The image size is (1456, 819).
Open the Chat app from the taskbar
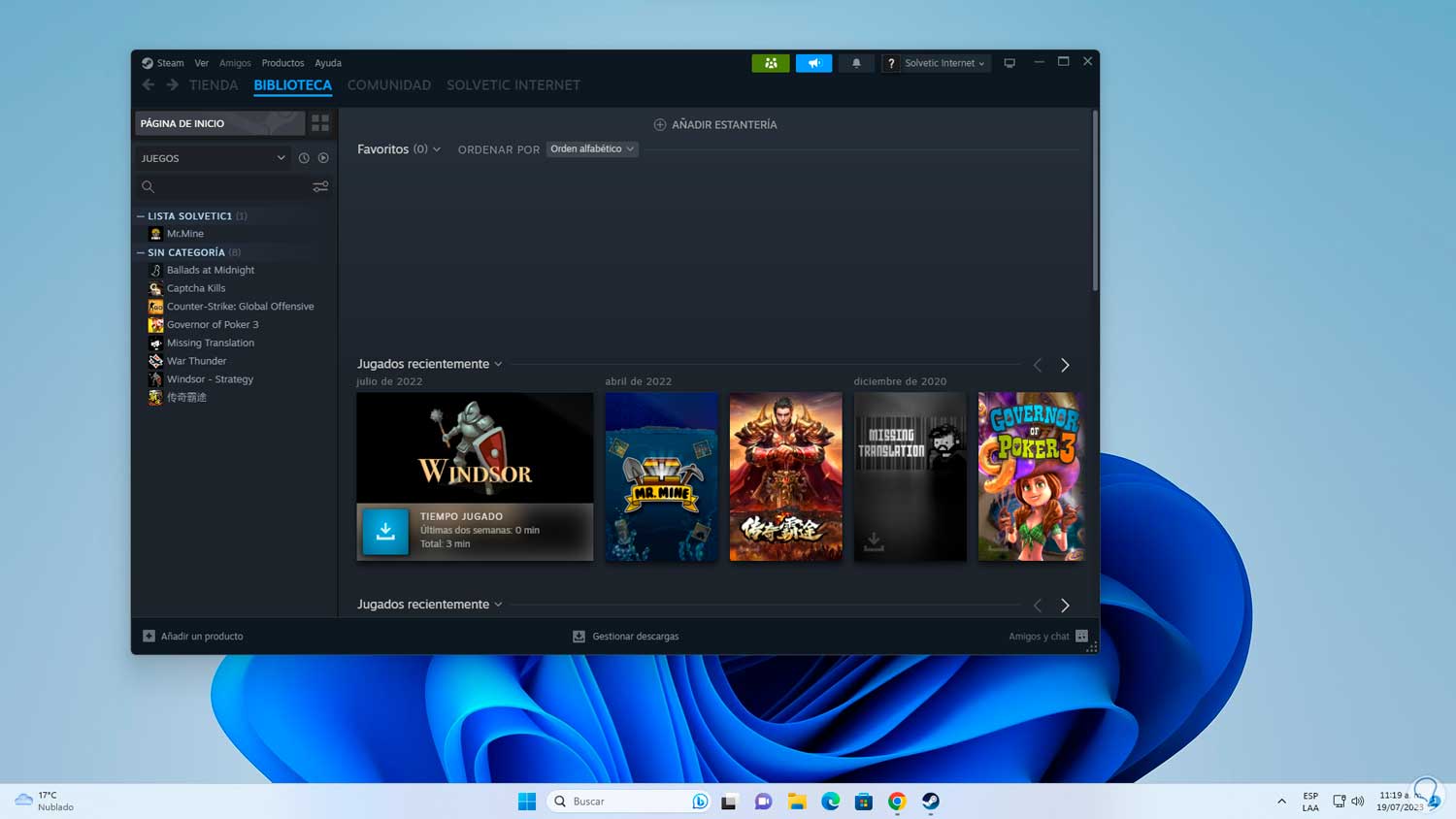point(764,802)
